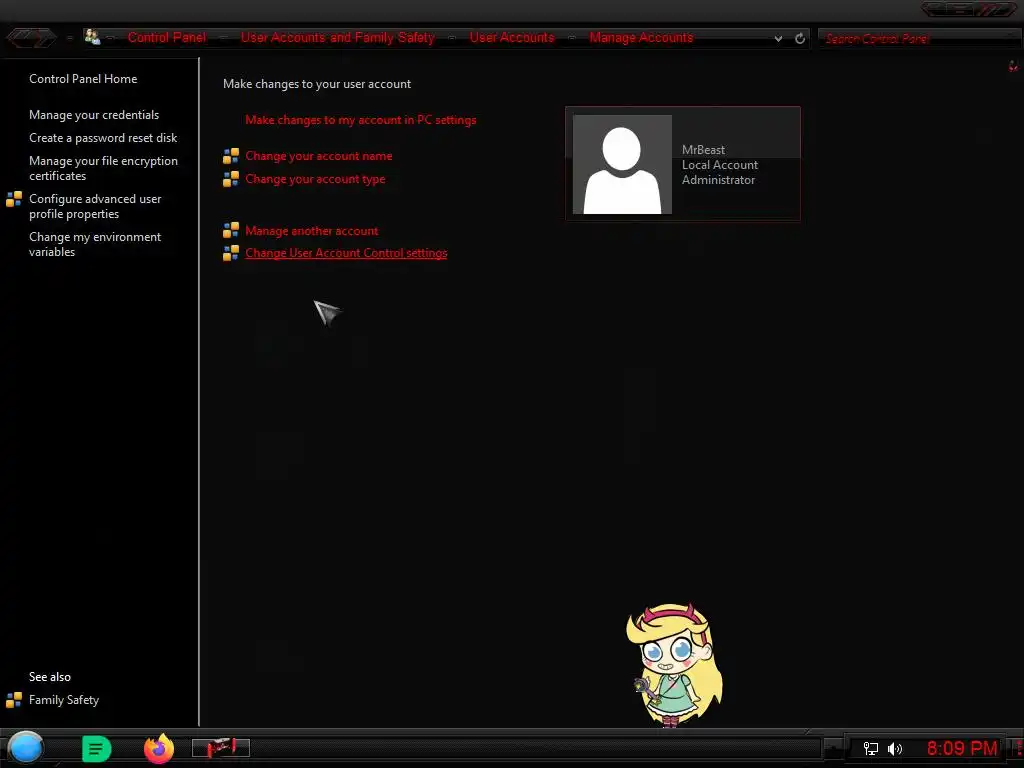
Task: Go to Control Panel breadcrumb
Action: coord(167,38)
